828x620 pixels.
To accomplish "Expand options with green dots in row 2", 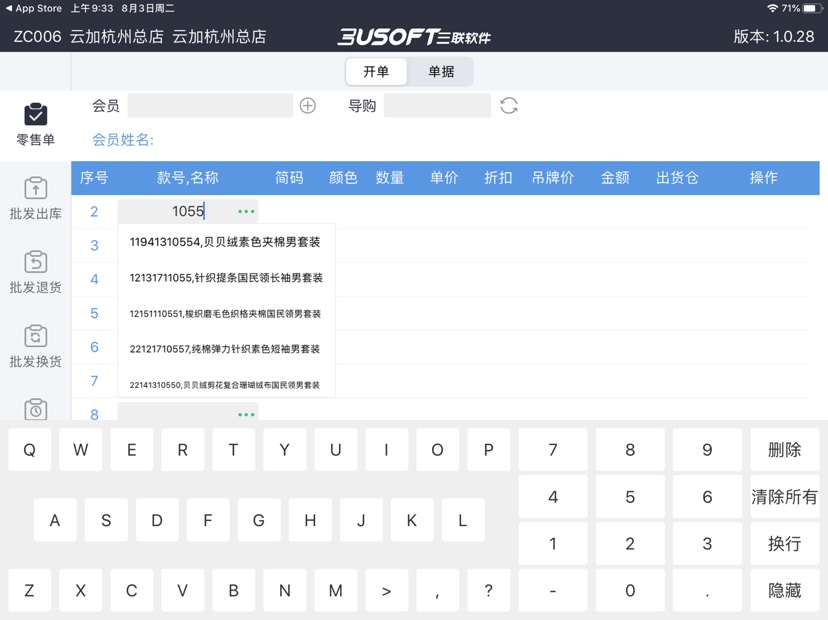I will point(246,211).
